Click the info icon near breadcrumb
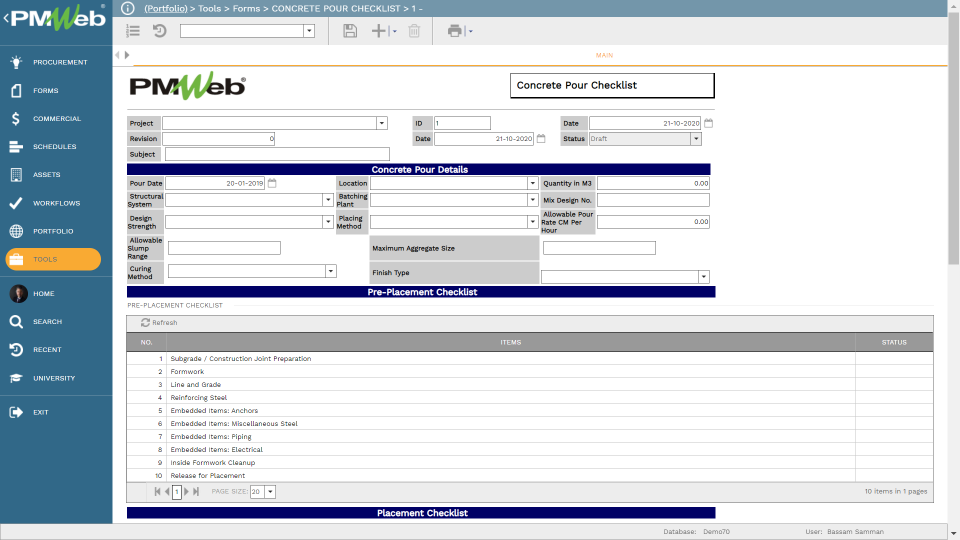 tap(127, 8)
